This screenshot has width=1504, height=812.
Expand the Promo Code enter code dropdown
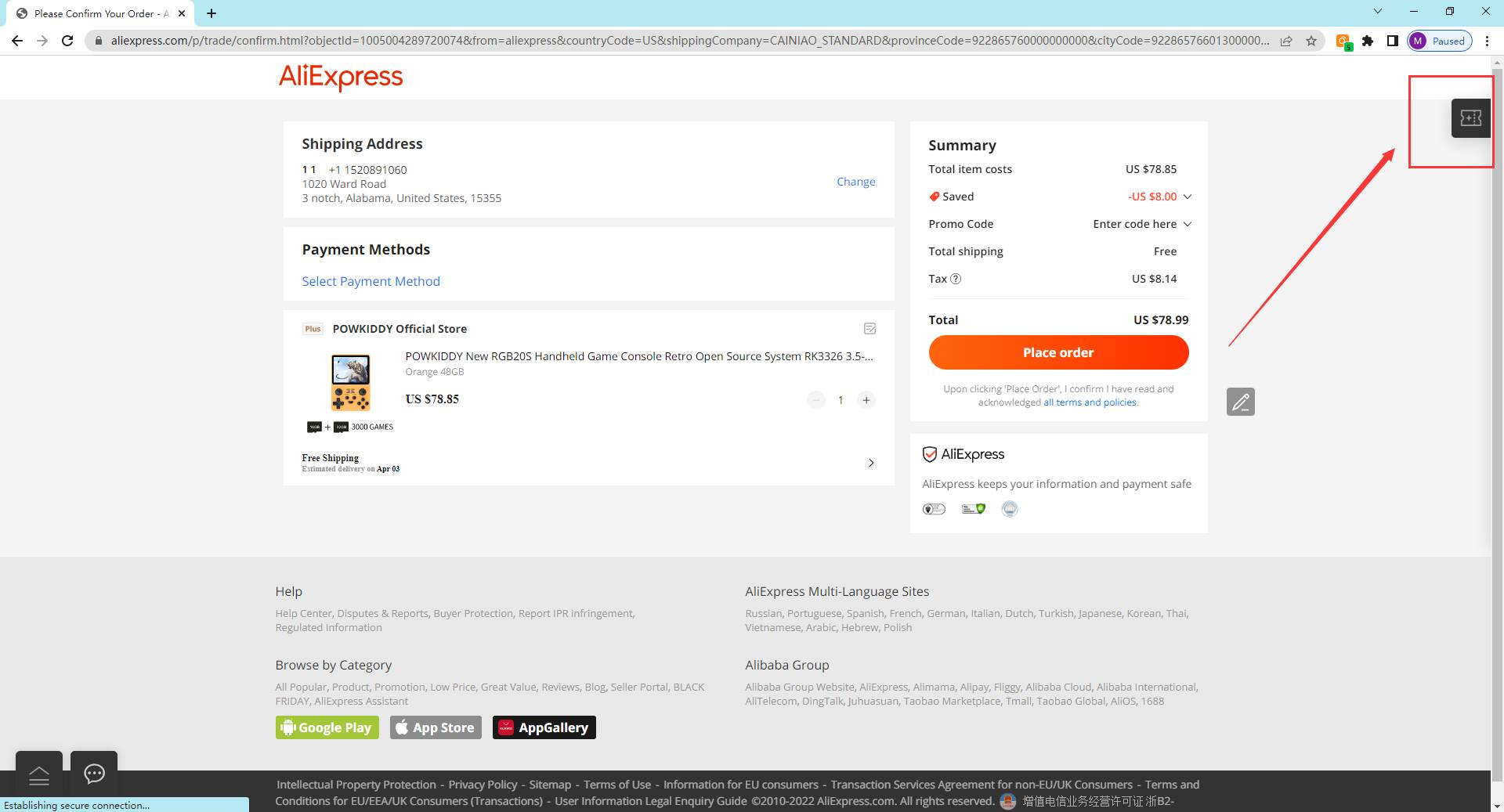click(1142, 224)
